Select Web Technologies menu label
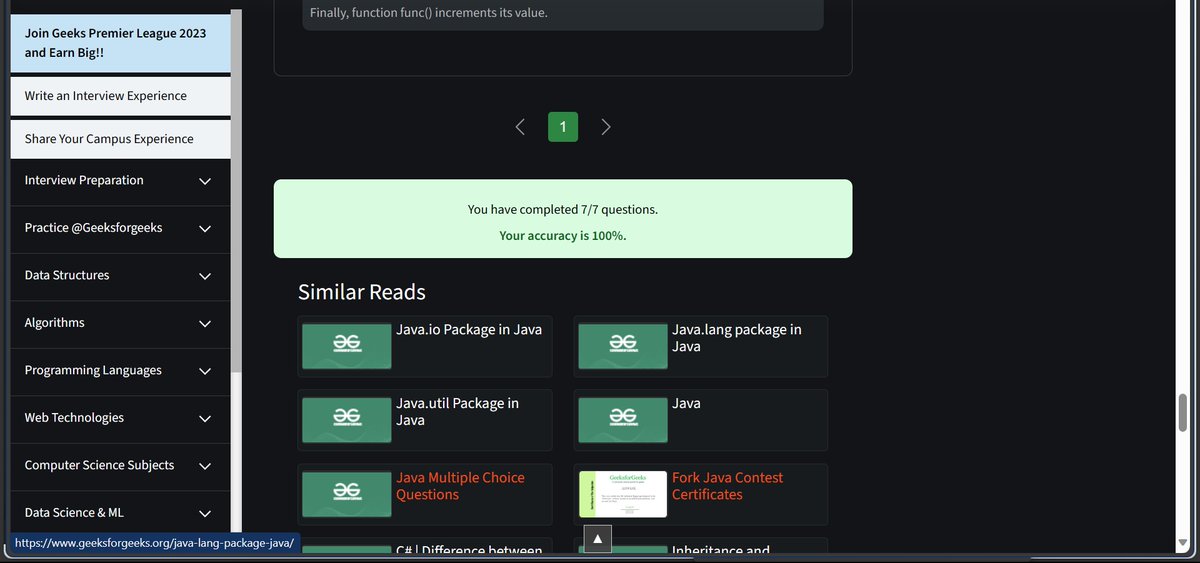The width and height of the screenshot is (1200, 563). [x=74, y=418]
